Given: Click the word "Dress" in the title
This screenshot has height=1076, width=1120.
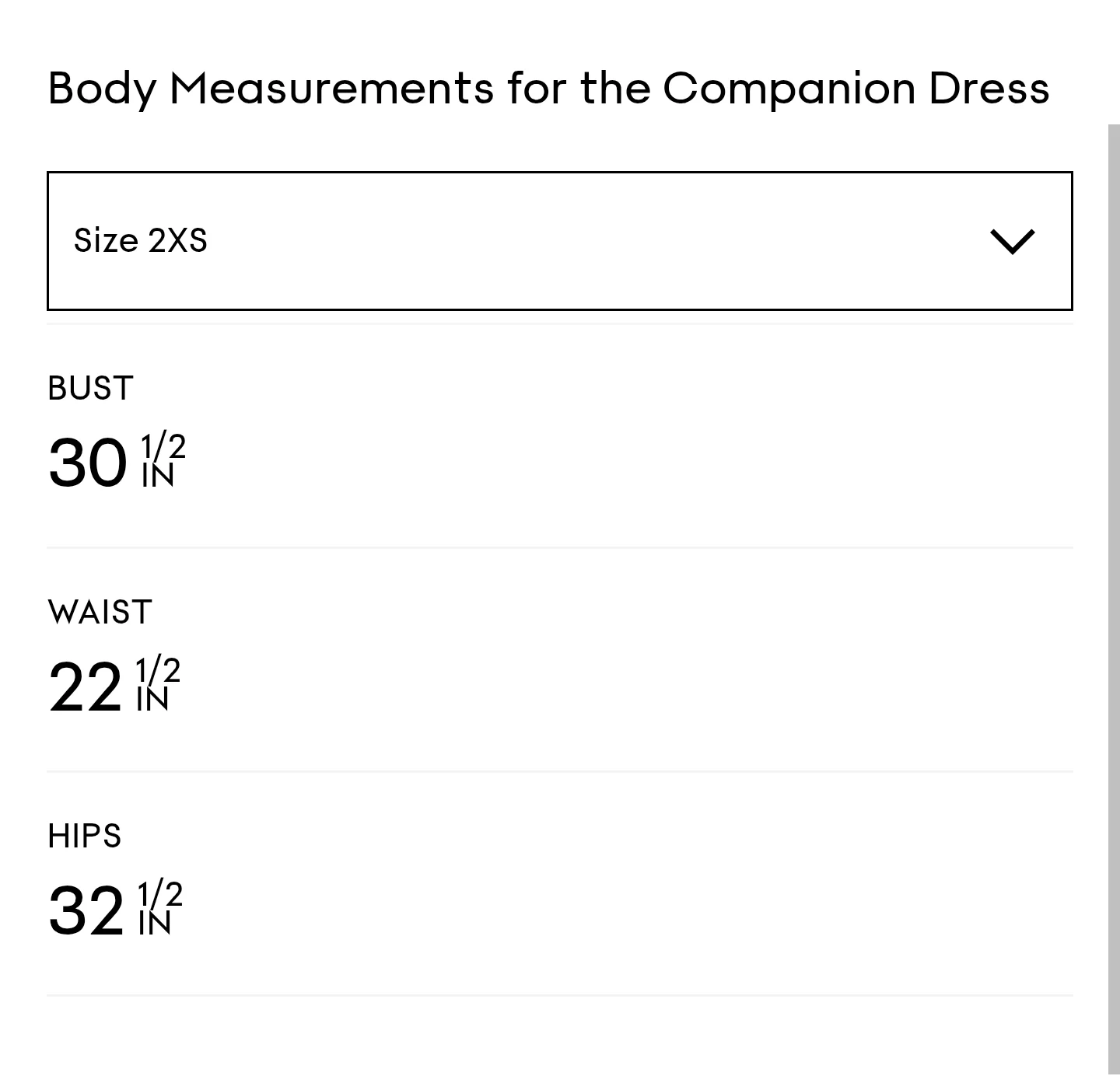Looking at the screenshot, I should [x=989, y=87].
